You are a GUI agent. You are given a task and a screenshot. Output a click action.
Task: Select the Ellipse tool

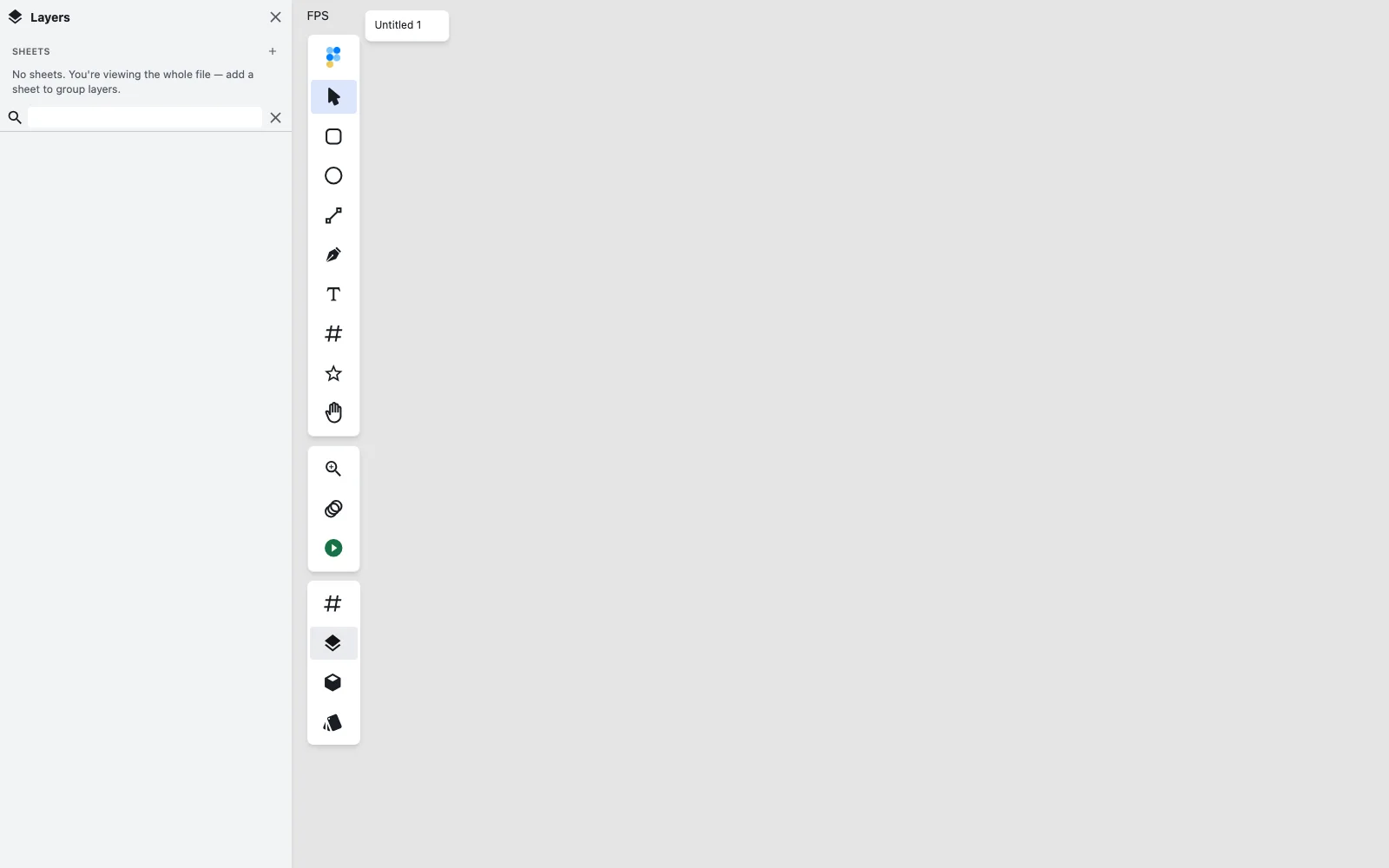(x=333, y=176)
